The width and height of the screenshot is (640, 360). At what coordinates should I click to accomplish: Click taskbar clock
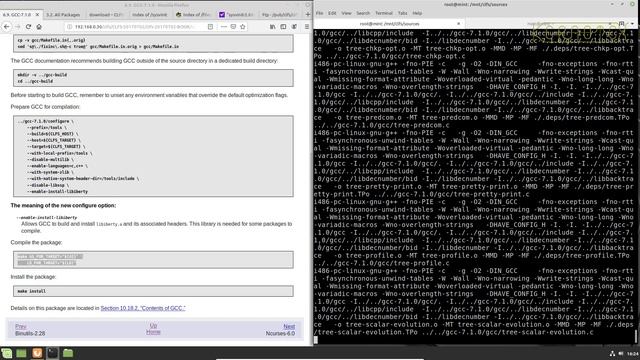pos(632,354)
